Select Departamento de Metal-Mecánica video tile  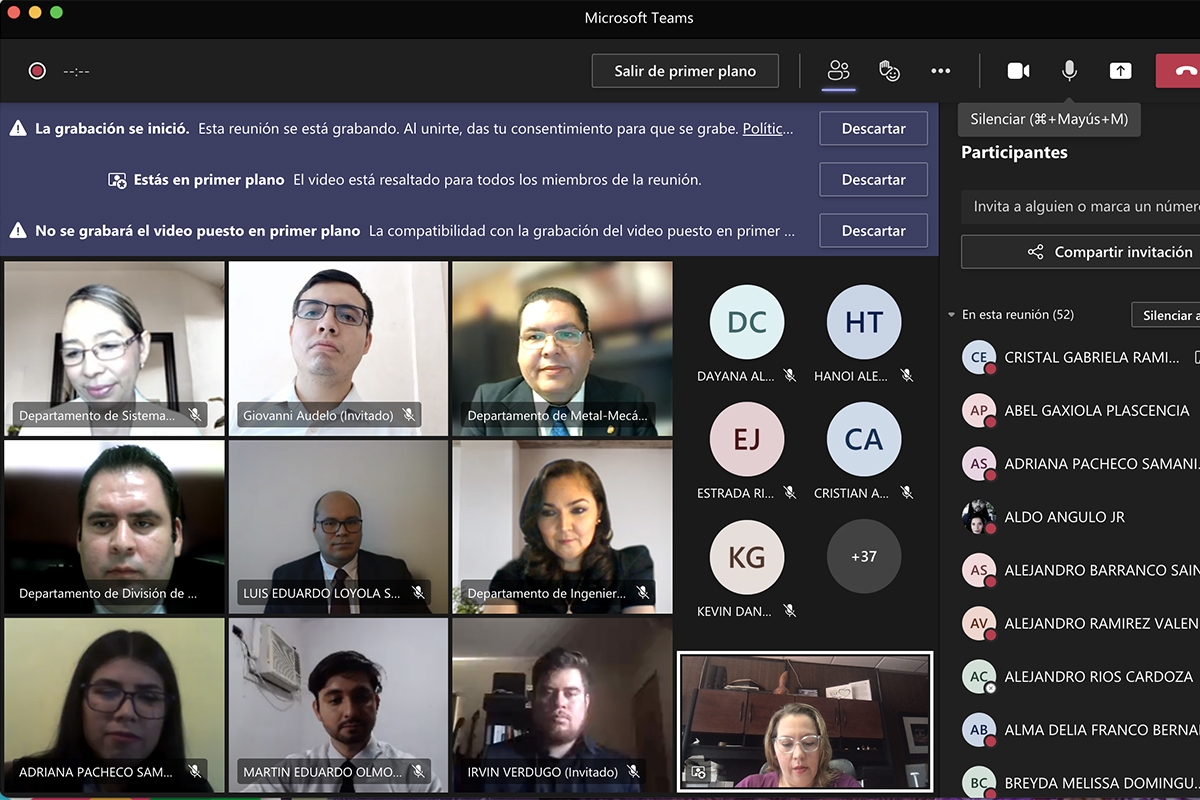(x=562, y=349)
